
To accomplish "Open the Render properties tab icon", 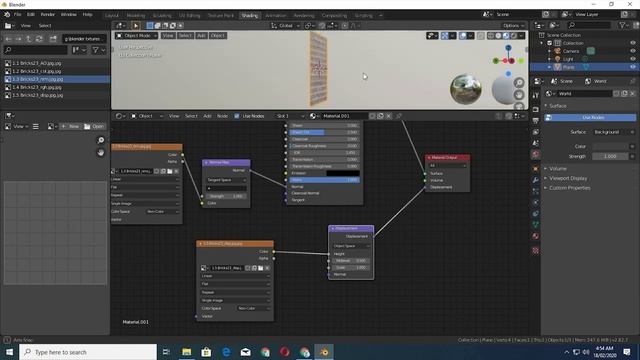I will tap(536, 109).
